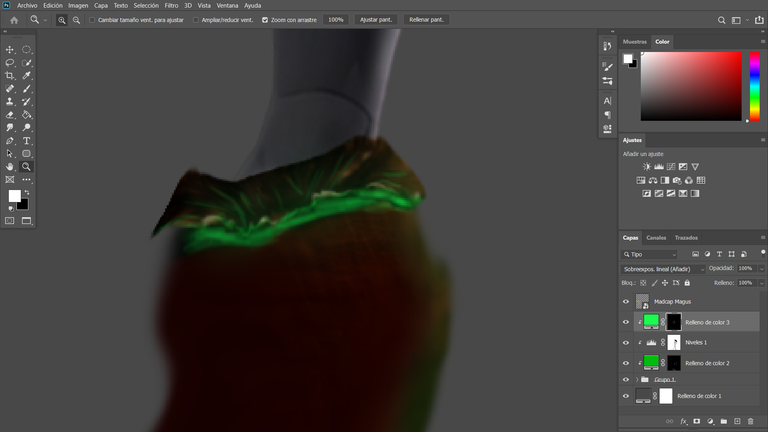This screenshot has height=432, width=768.
Task: Open the Ajustes panel options menu
Action: pyautogui.click(x=763, y=140)
